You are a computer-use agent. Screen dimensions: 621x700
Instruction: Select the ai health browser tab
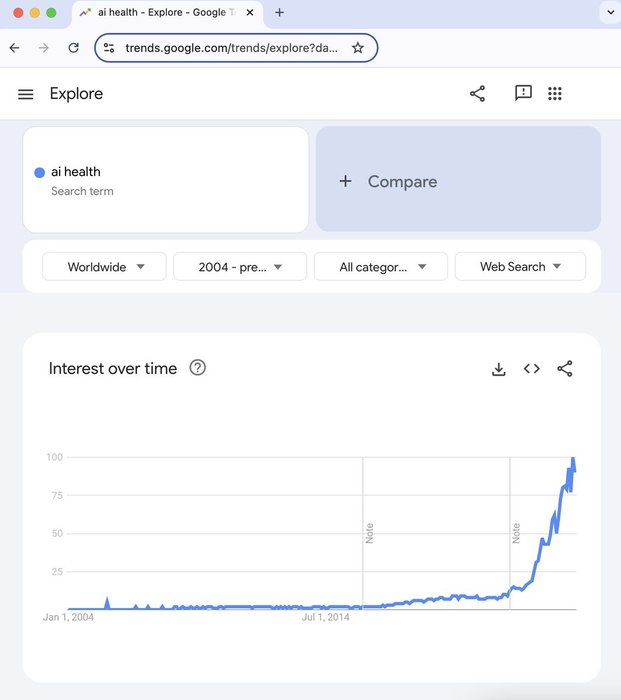pos(165,13)
